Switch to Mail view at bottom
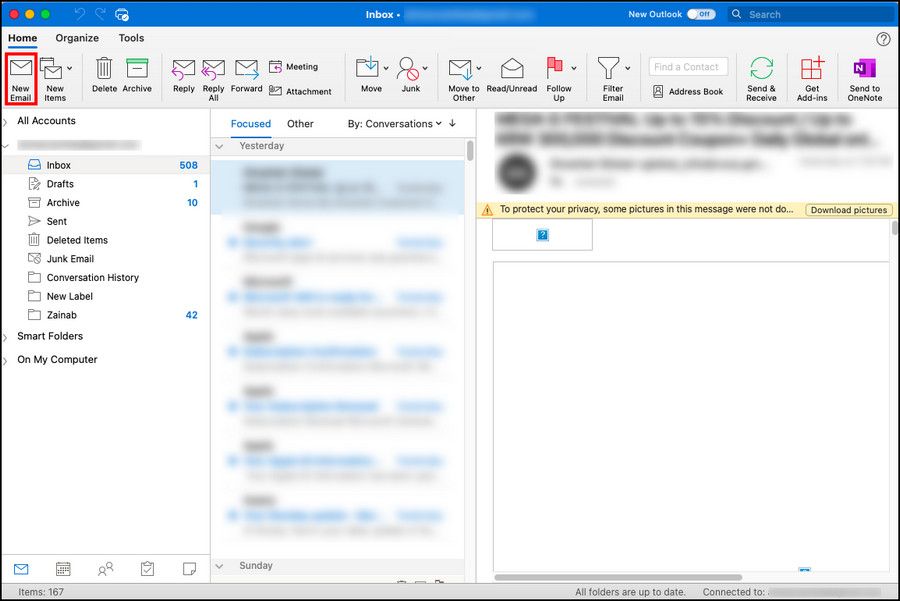 pos(21,569)
